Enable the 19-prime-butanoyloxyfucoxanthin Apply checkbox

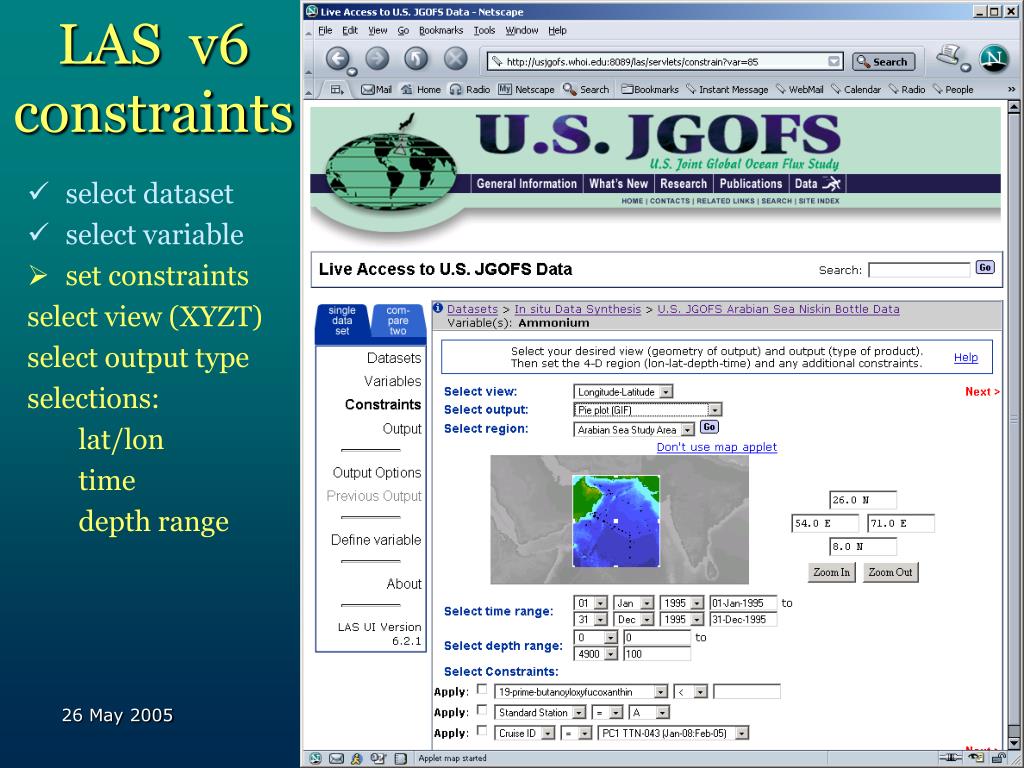pos(482,689)
